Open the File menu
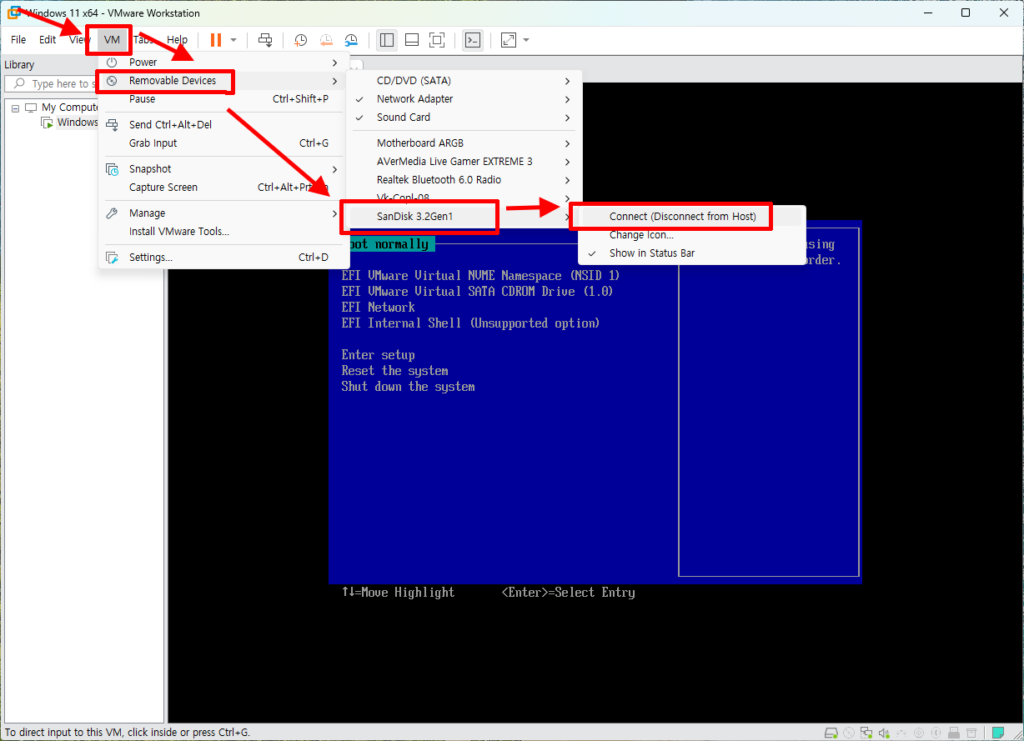The width and height of the screenshot is (1024, 741). point(18,40)
